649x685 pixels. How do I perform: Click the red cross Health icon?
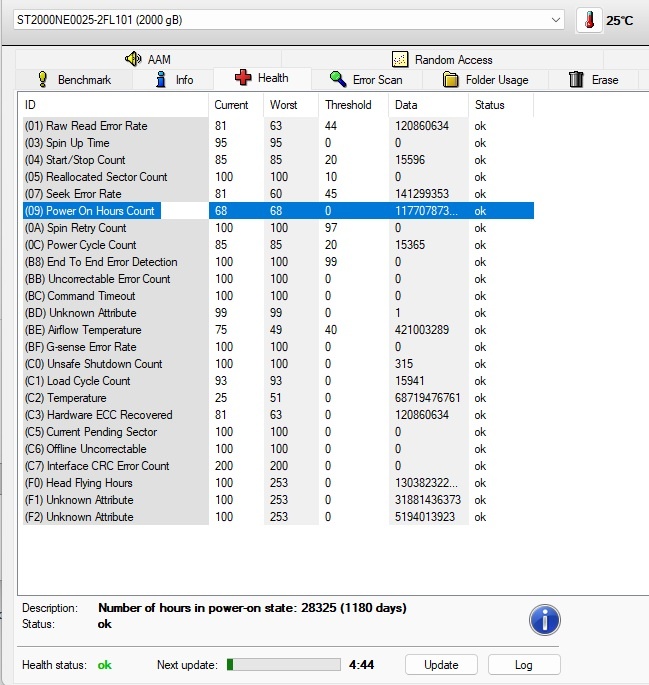pyautogui.click(x=243, y=77)
